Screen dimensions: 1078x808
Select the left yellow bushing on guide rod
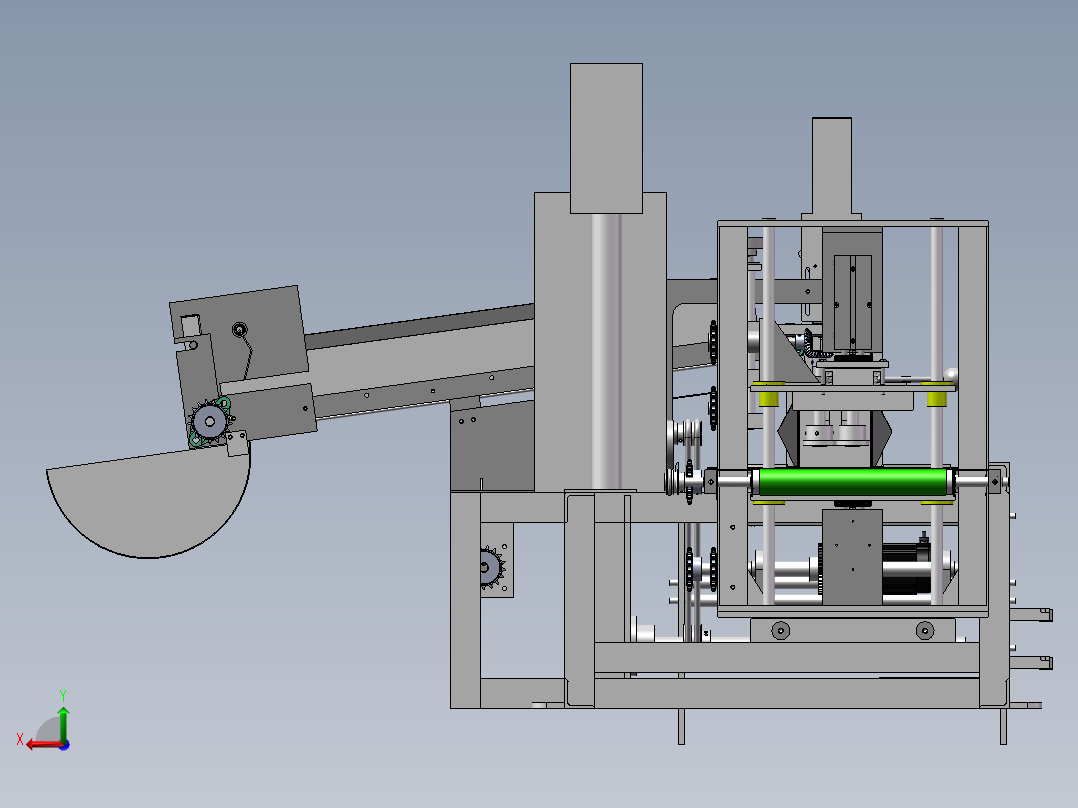pyautogui.click(x=769, y=397)
